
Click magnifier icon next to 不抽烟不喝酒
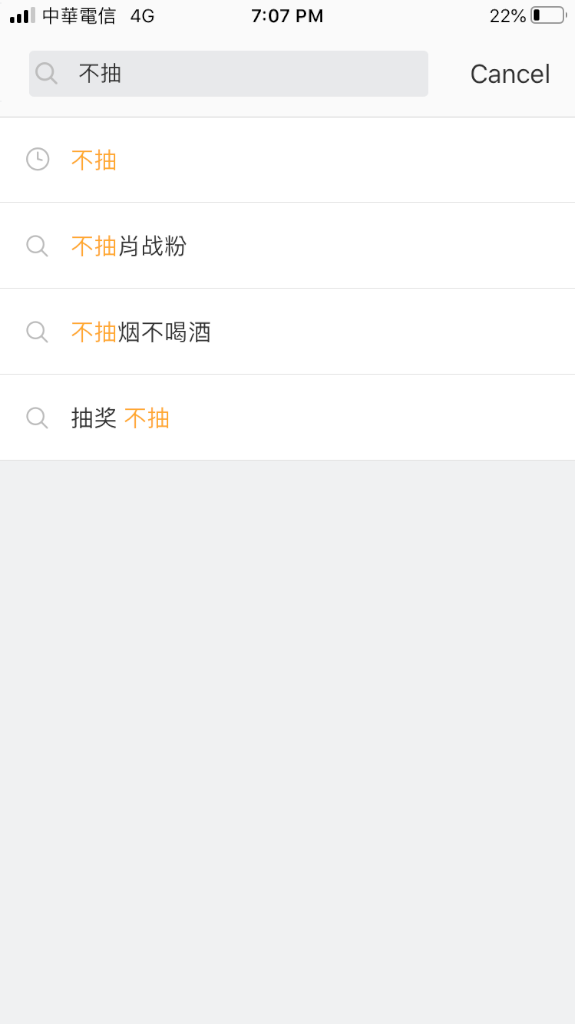click(37, 332)
